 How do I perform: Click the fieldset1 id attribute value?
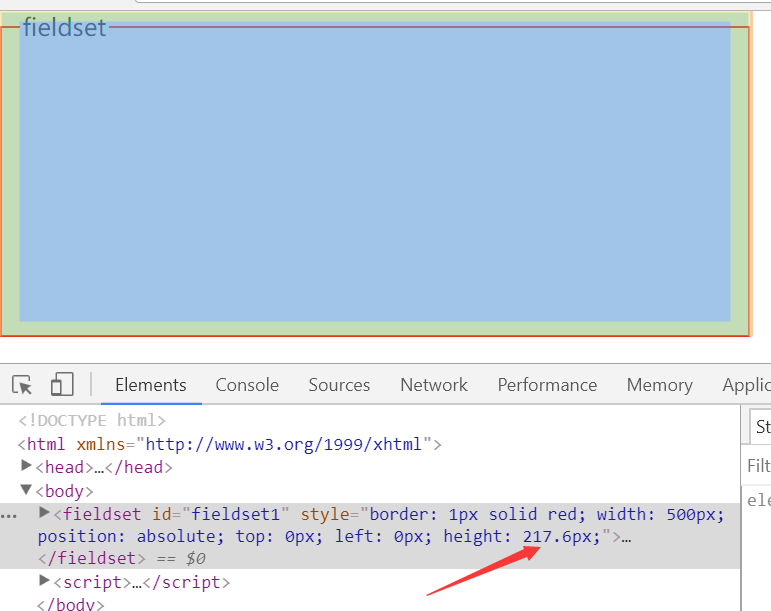[235, 514]
